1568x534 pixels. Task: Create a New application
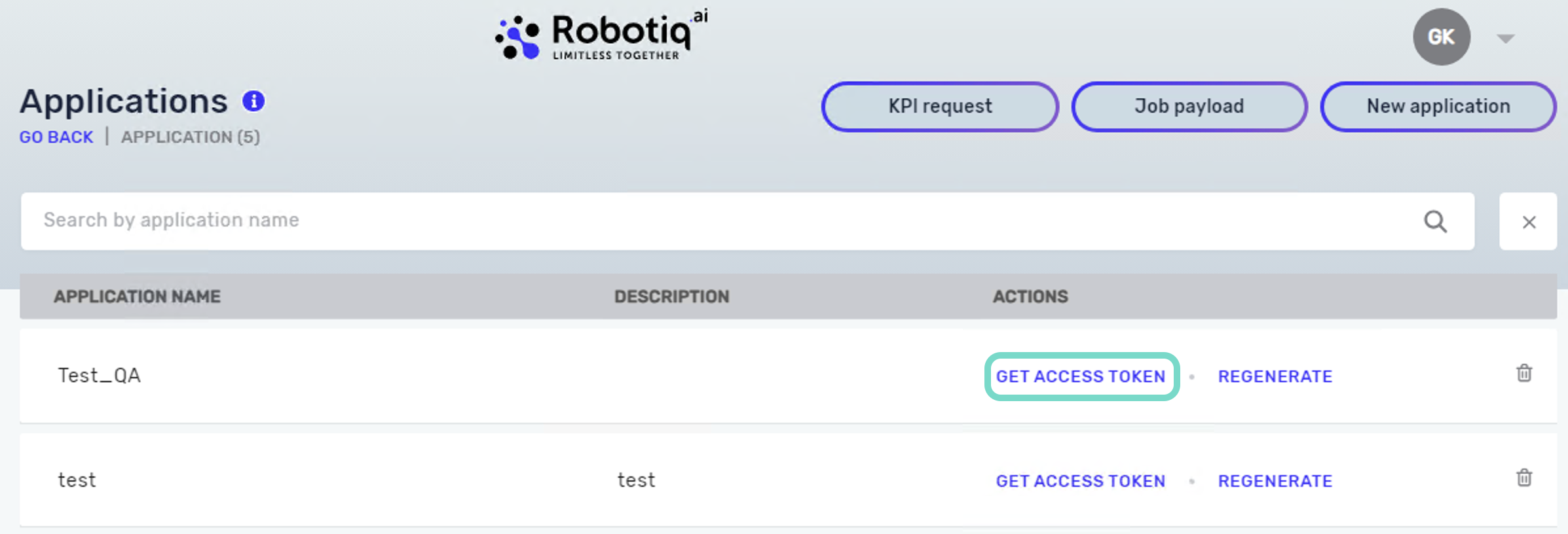[1438, 107]
